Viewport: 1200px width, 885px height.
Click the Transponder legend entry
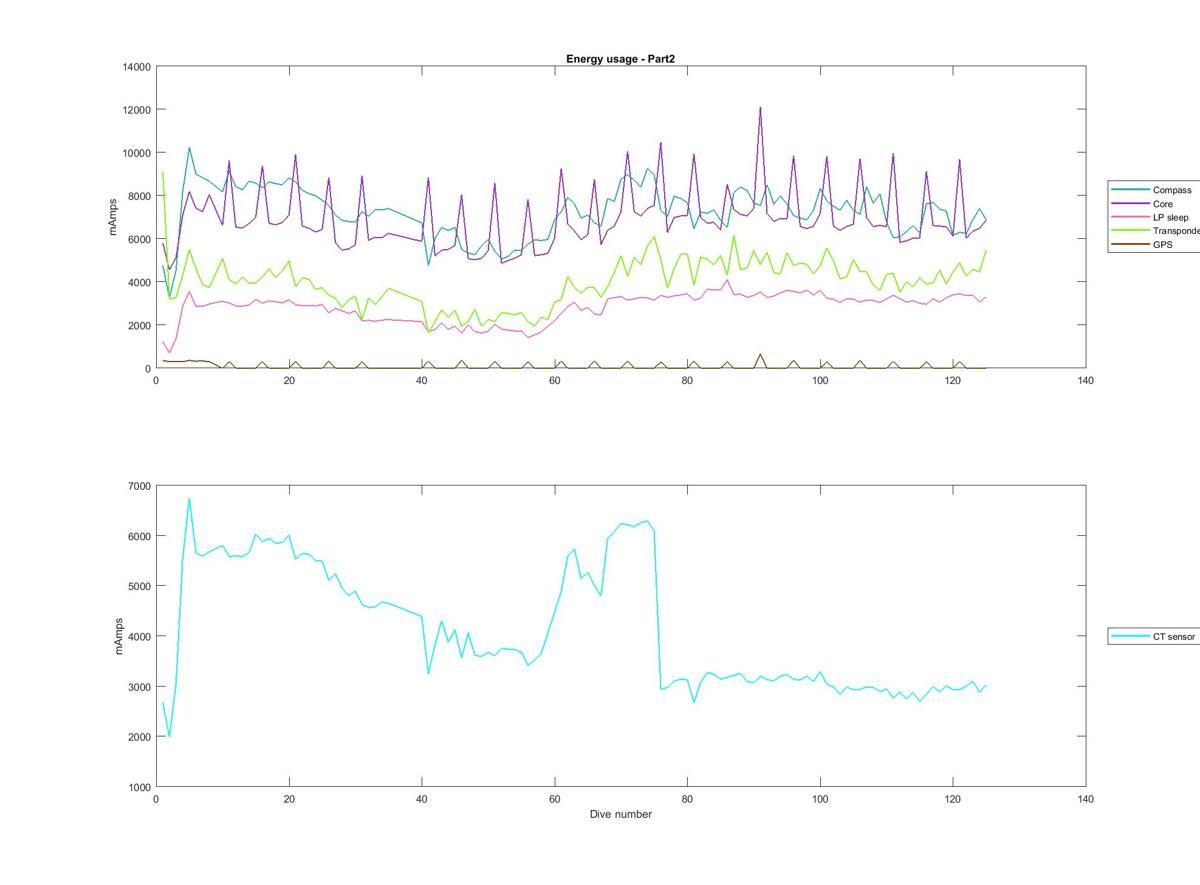pyautogui.click(x=1155, y=231)
